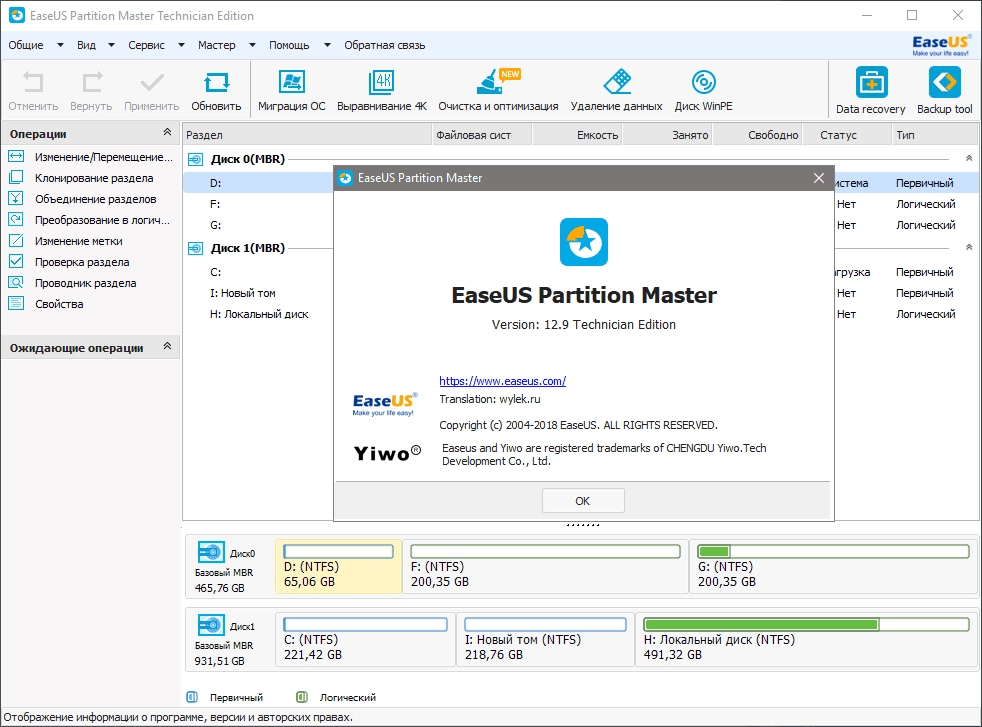Click the Redo (Вернуть) toolbar icon

(91, 83)
